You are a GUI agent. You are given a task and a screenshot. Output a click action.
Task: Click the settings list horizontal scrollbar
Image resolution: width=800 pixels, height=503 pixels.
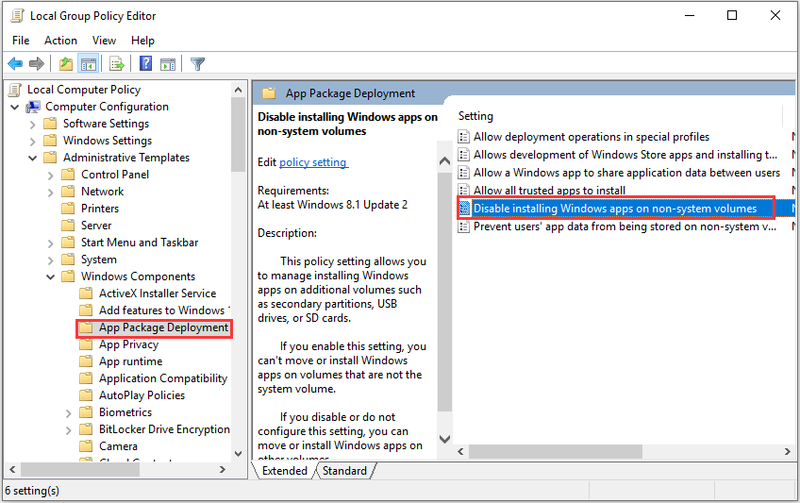556,451
